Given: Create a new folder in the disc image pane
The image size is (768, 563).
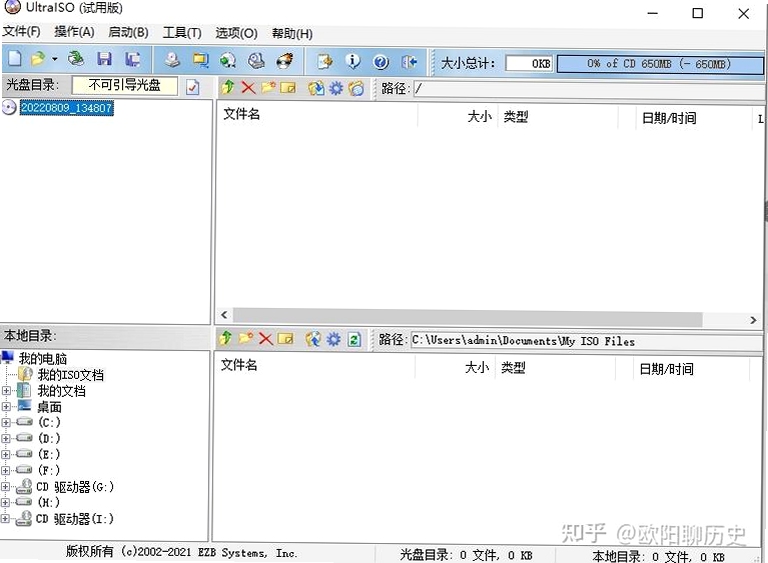Looking at the screenshot, I should coord(268,88).
